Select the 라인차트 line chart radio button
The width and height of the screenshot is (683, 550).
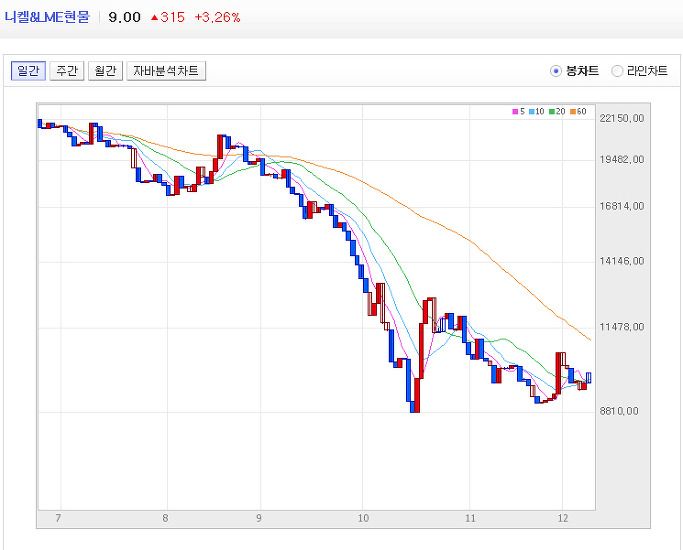point(617,71)
